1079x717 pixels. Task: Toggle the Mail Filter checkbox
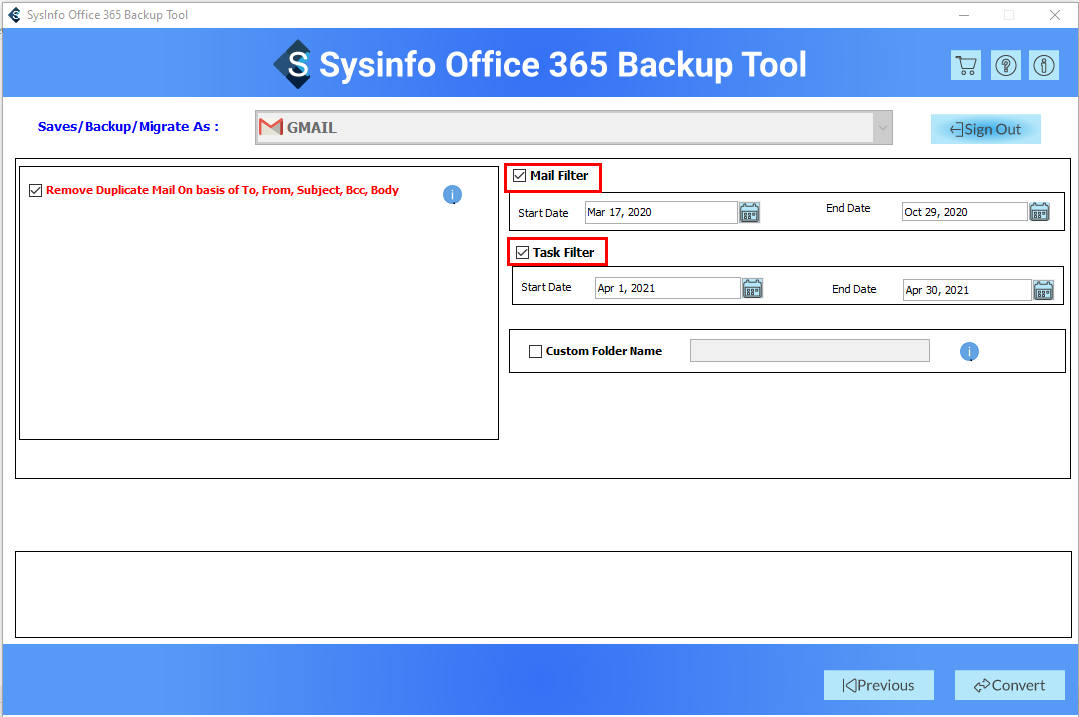tap(519, 176)
